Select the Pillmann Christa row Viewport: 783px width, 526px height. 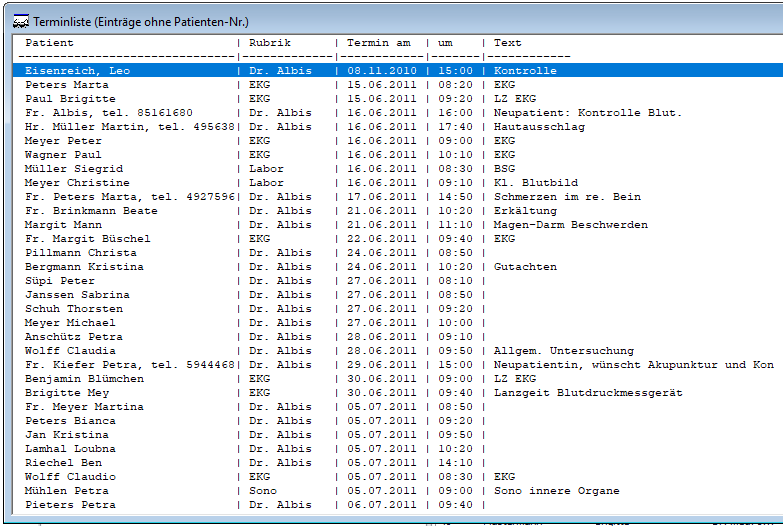pyautogui.click(x=397, y=252)
